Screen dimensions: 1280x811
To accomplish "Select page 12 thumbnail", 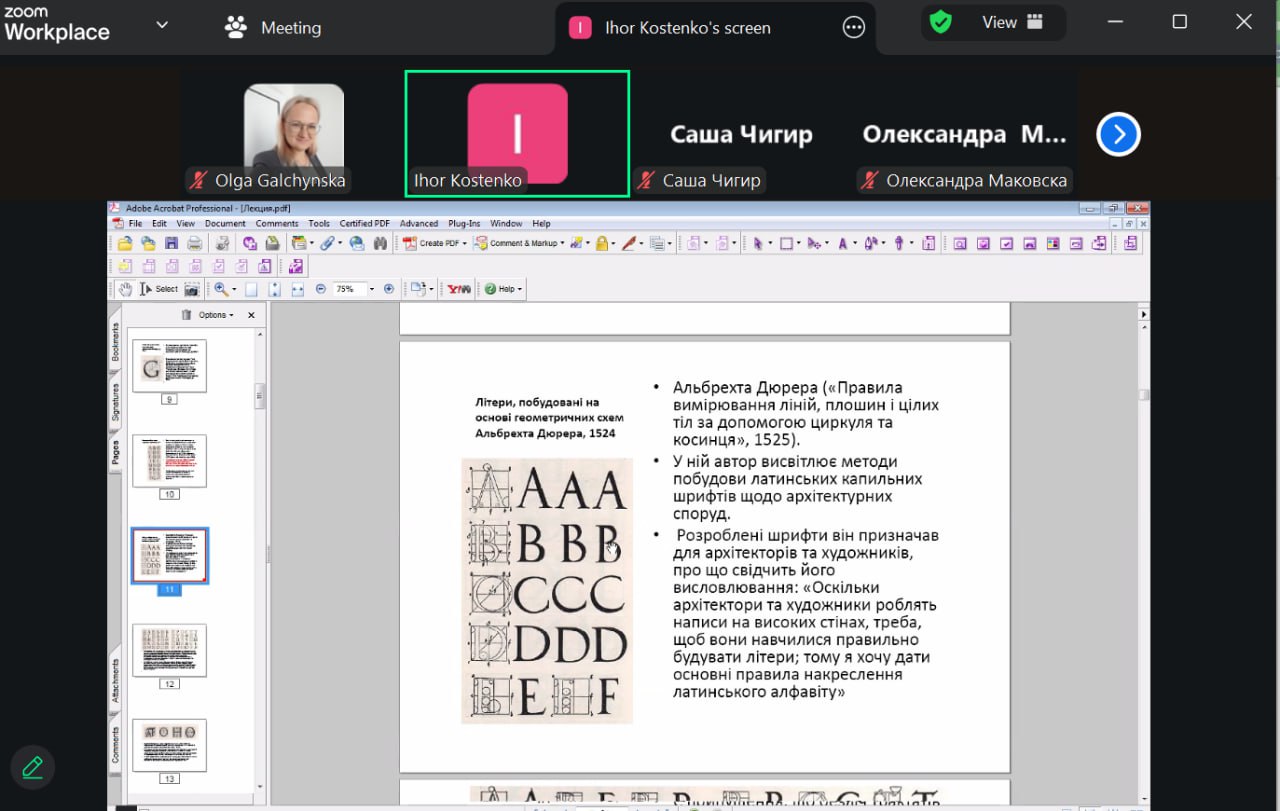I will (x=169, y=650).
